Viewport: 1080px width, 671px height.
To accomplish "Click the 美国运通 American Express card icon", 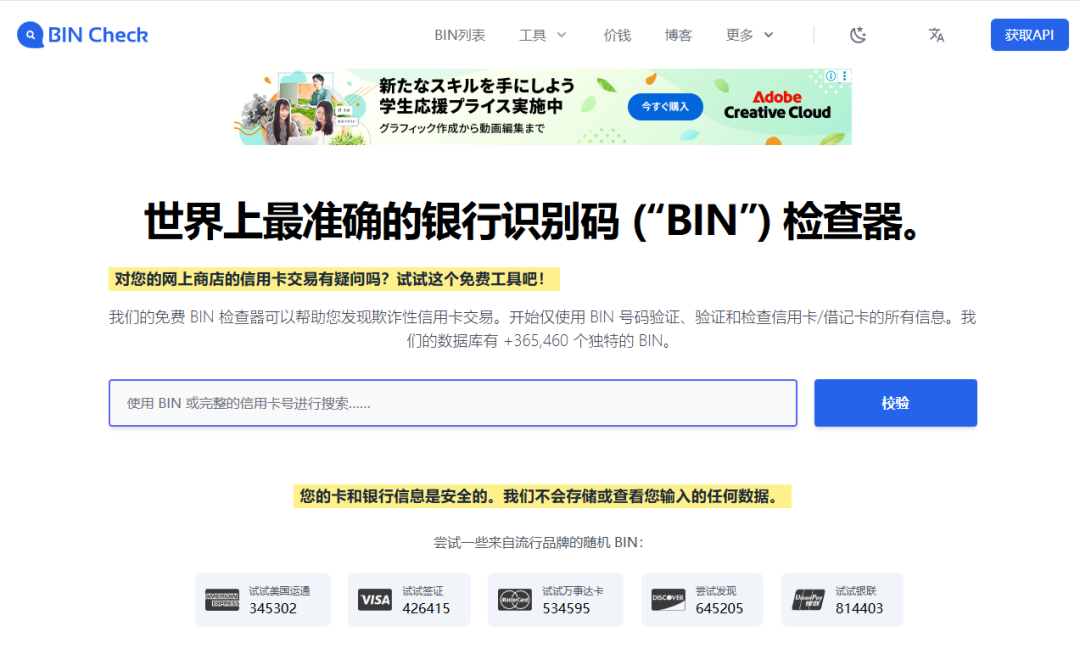I will (224, 600).
